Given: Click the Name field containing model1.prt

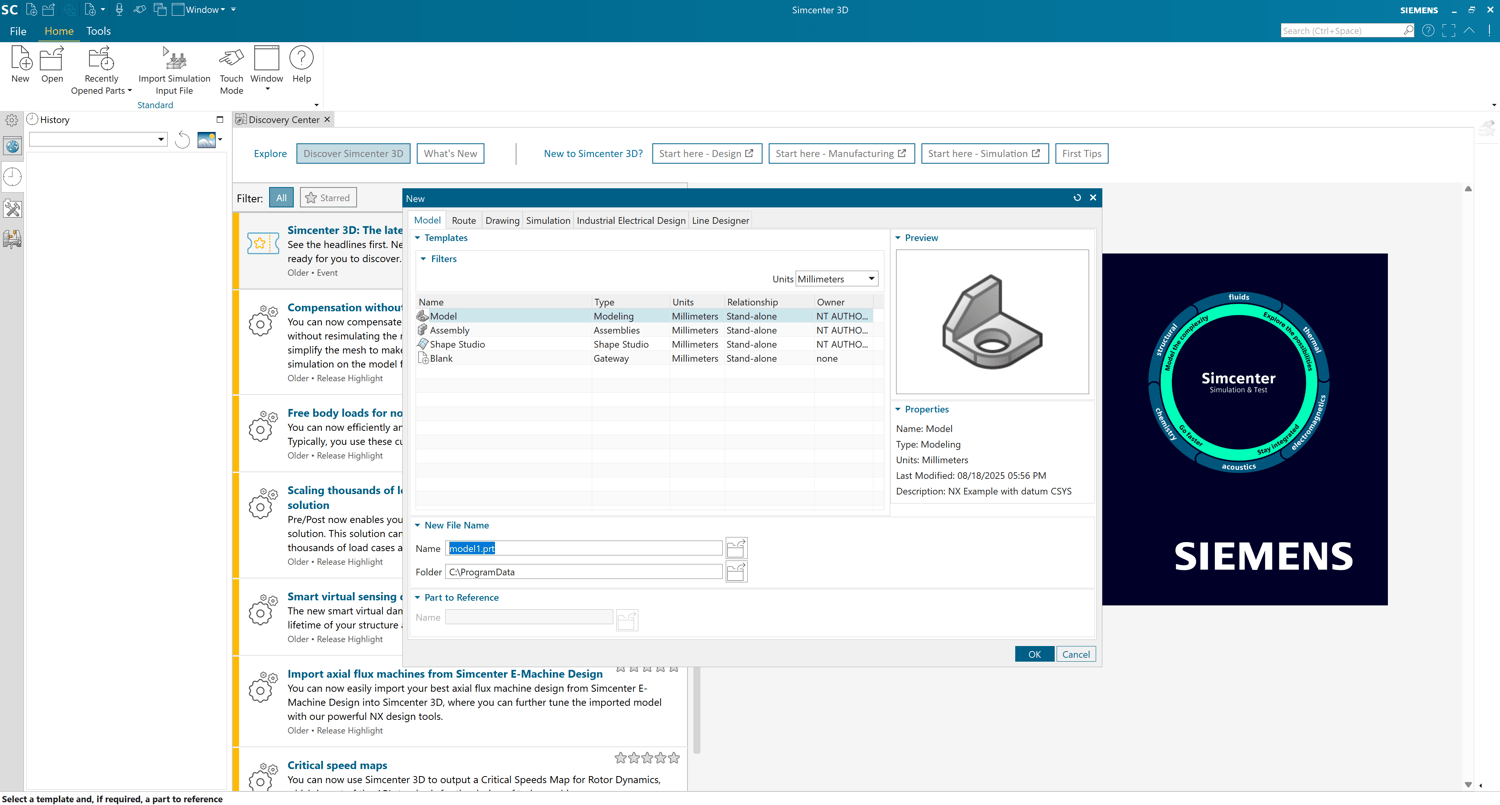Looking at the screenshot, I should [x=584, y=548].
